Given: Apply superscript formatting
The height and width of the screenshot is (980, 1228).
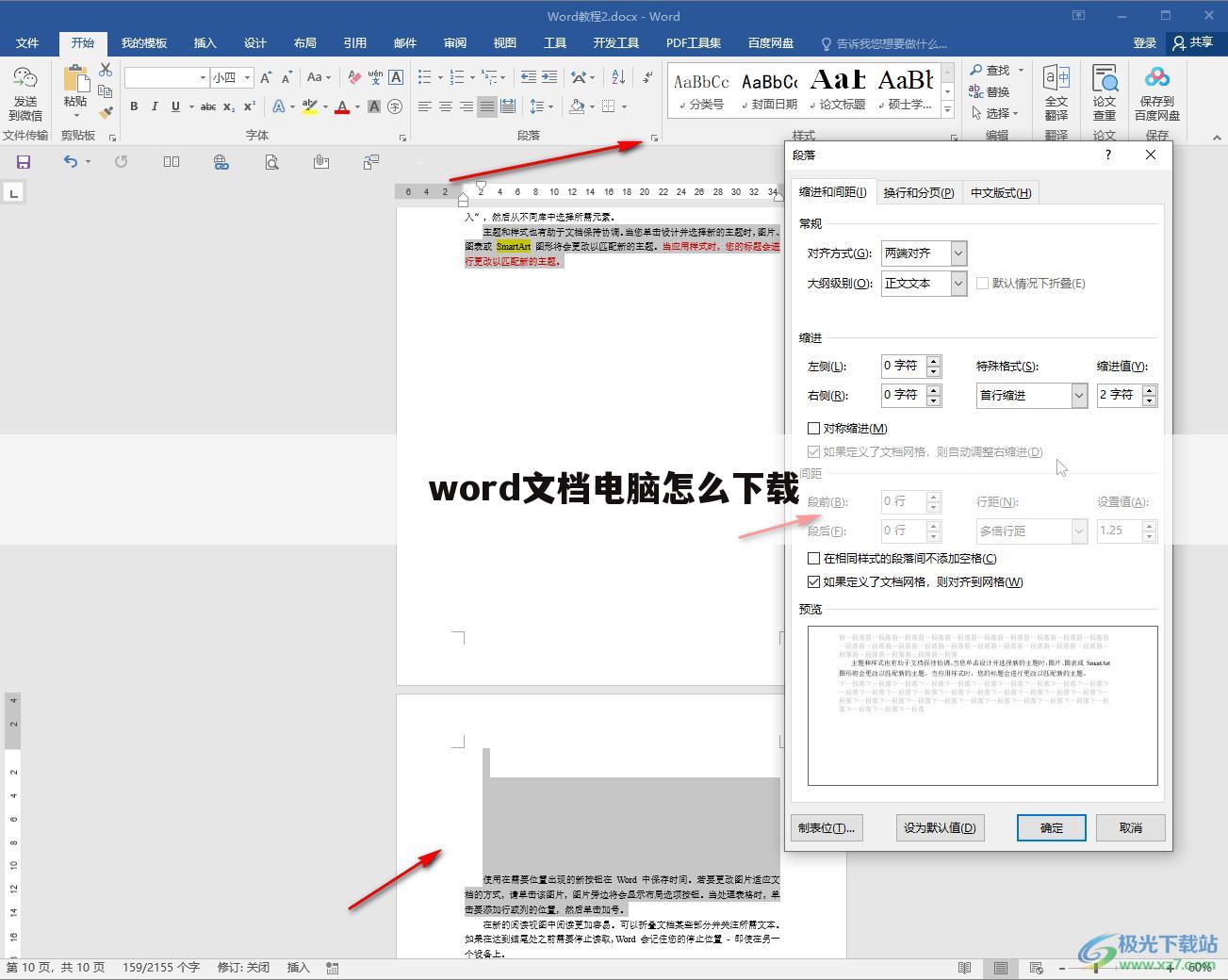Looking at the screenshot, I should [x=250, y=106].
